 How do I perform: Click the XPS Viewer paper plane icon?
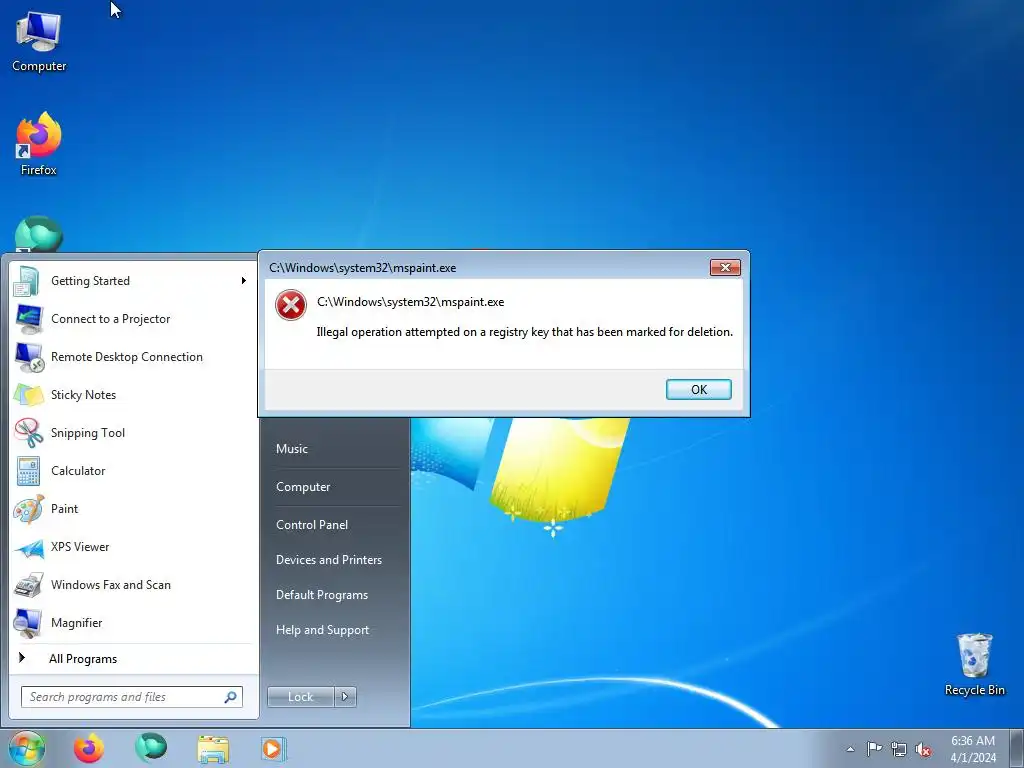tap(27, 547)
